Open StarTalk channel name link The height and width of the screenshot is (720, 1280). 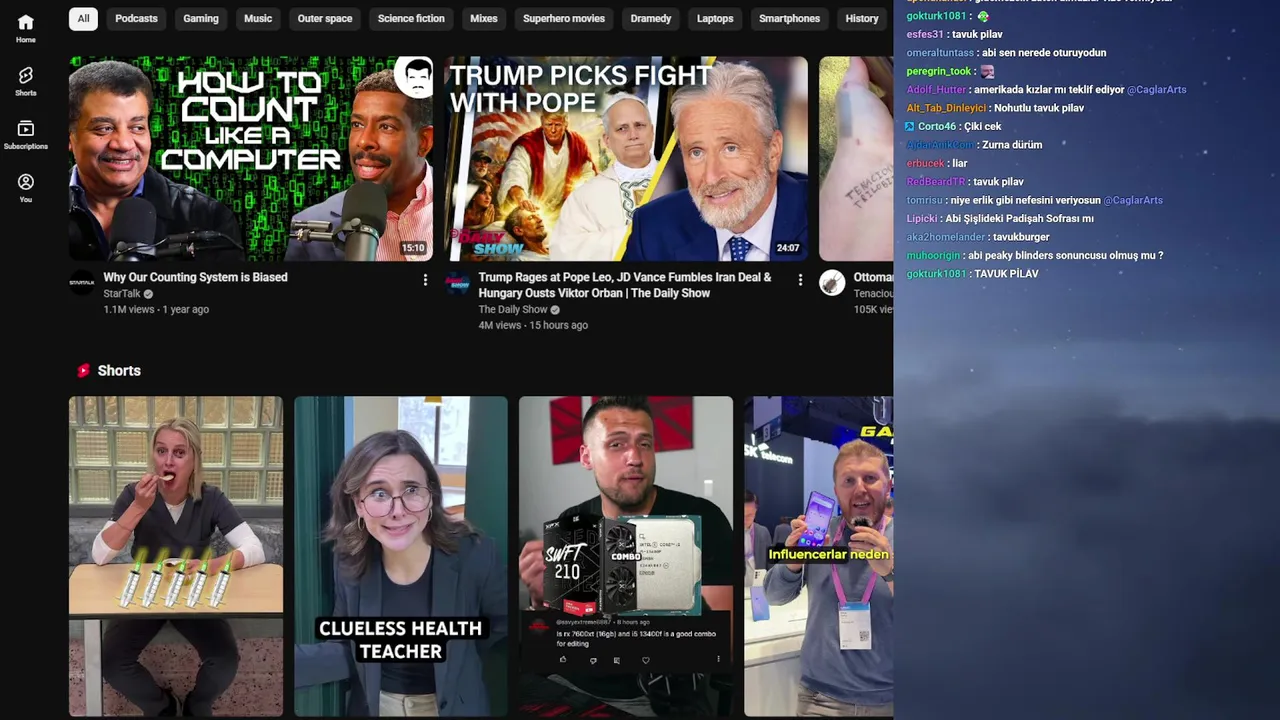[x=122, y=294]
